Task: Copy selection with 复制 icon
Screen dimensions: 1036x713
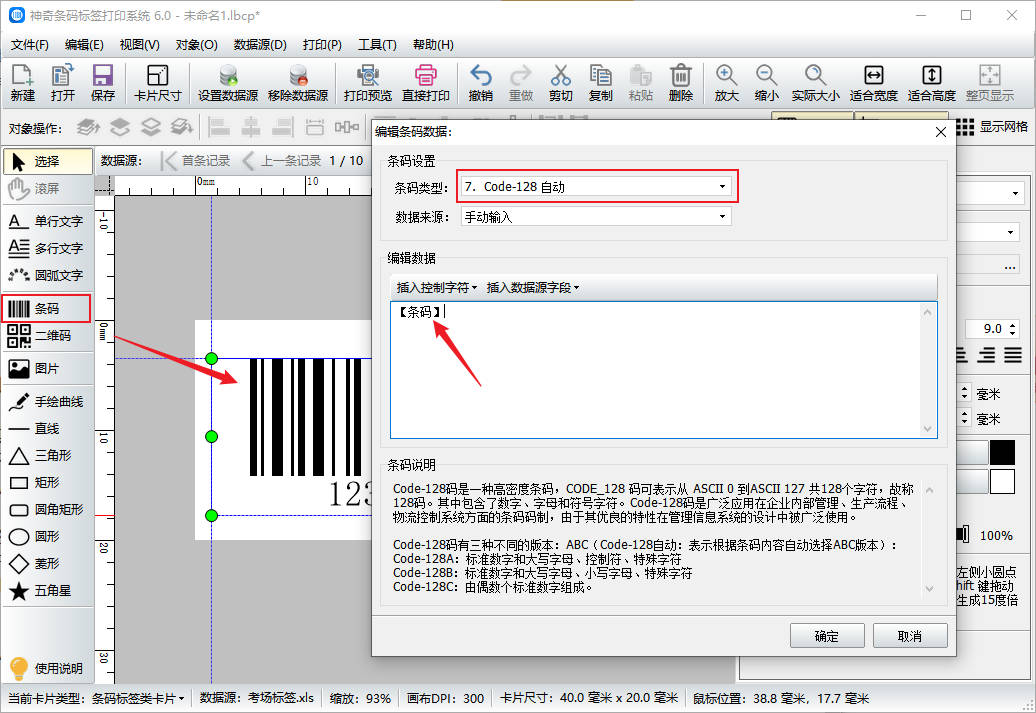Action: coord(600,83)
